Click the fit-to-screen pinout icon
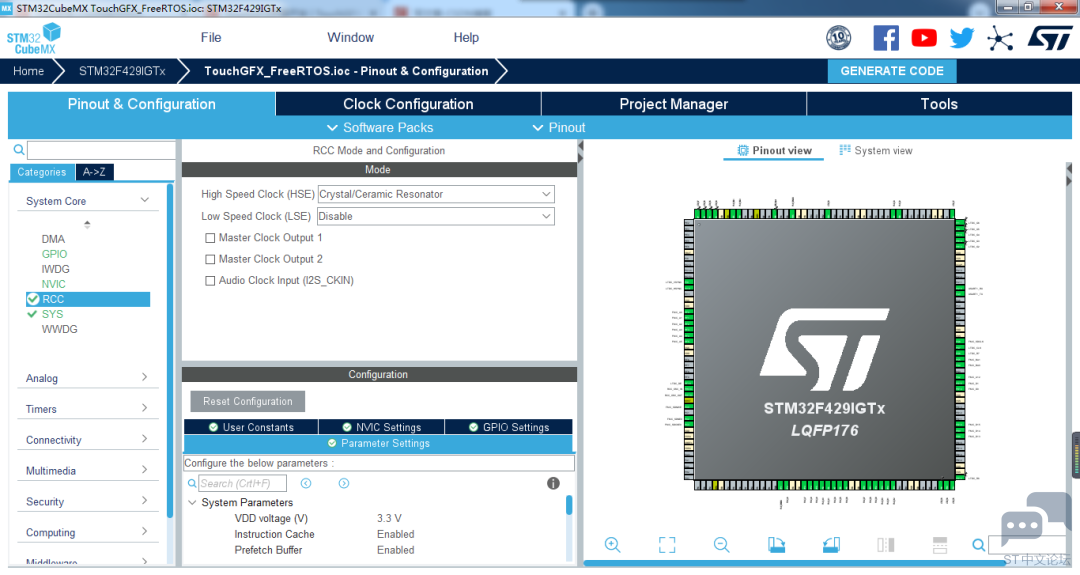Screen dimensions: 1080x575 [x=667, y=545]
